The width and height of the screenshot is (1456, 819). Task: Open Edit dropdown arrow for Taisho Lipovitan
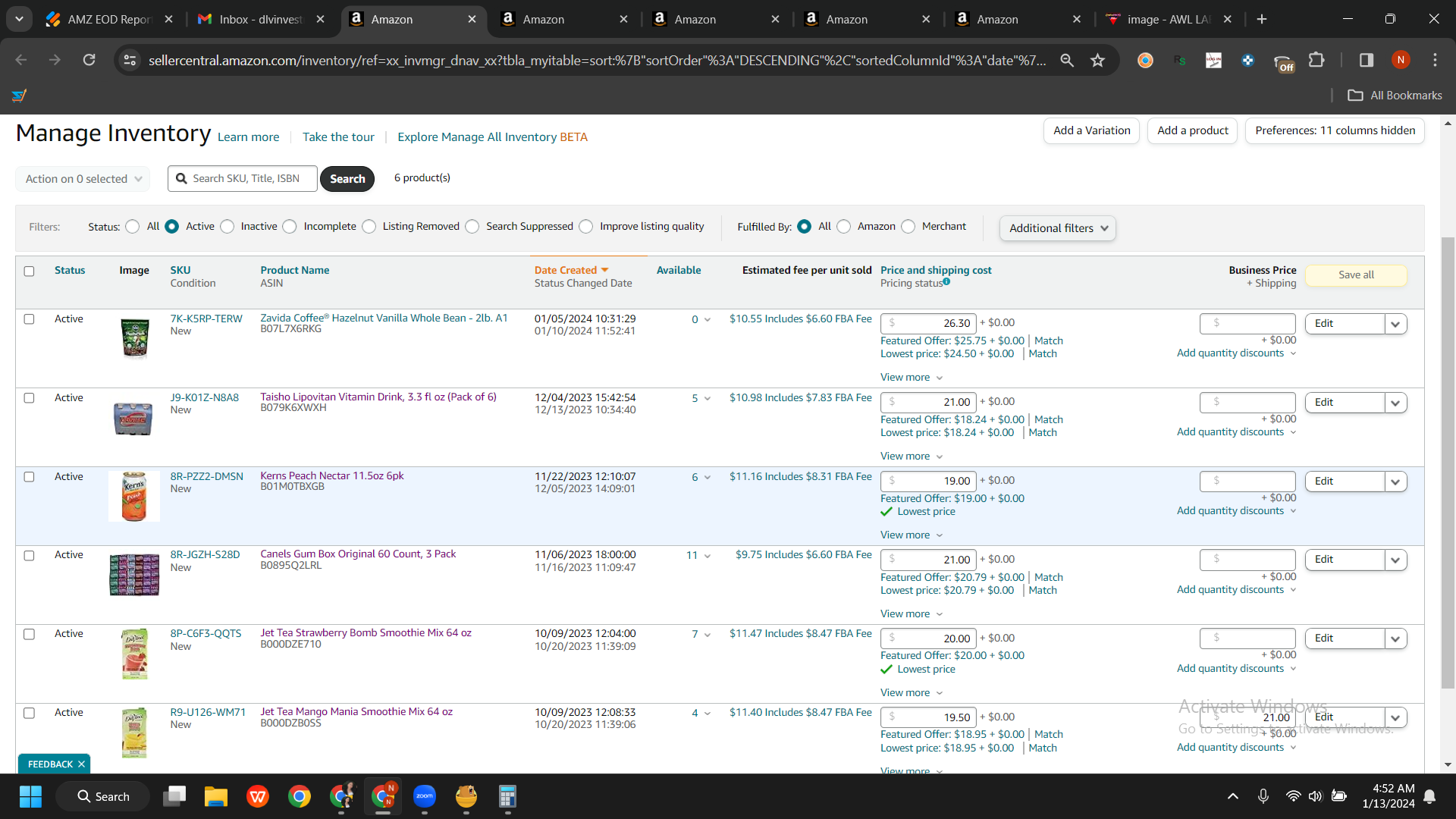coord(1395,403)
